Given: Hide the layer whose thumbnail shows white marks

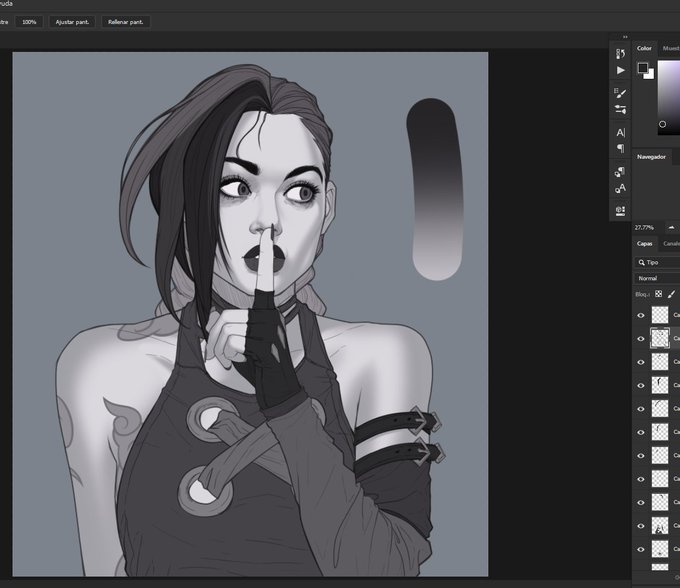Looking at the screenshot, I should coord(641,526).
